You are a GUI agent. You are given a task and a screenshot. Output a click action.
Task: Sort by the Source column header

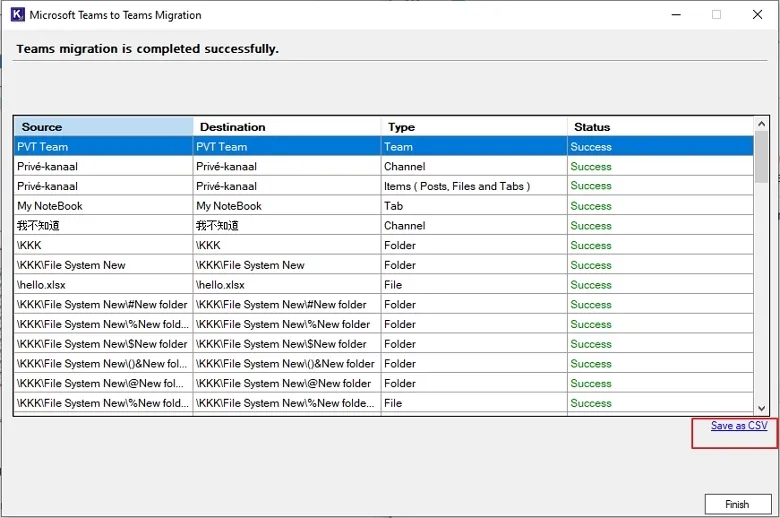point(103,127)
